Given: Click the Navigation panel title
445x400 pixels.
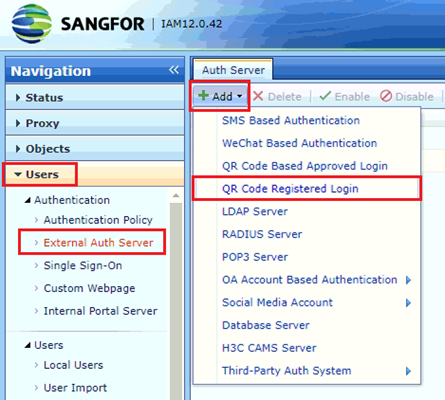Looking at the screenshot, I should (x=51, y=71).
